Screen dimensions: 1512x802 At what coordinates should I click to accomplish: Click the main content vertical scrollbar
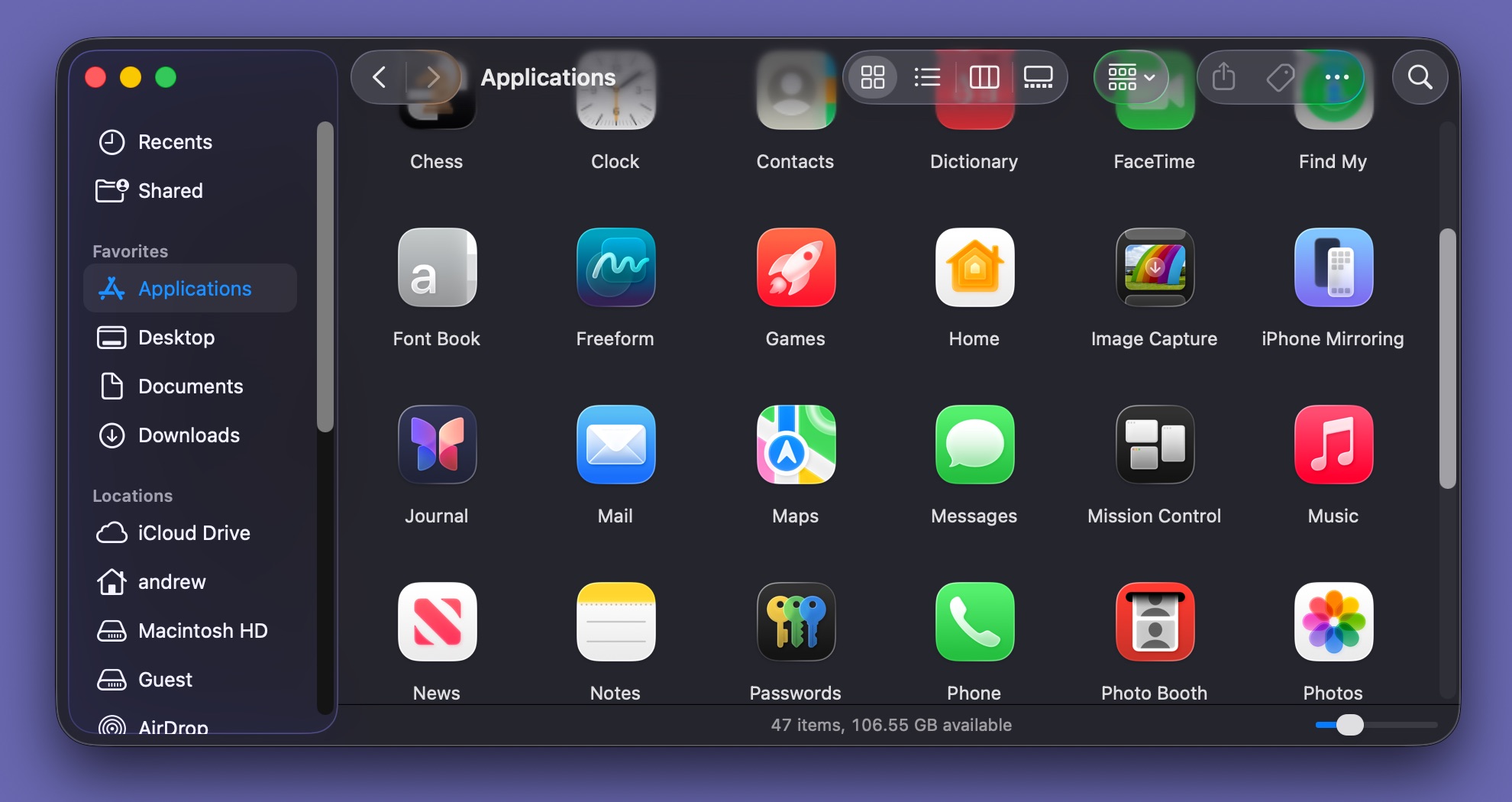coord(1447,358)
